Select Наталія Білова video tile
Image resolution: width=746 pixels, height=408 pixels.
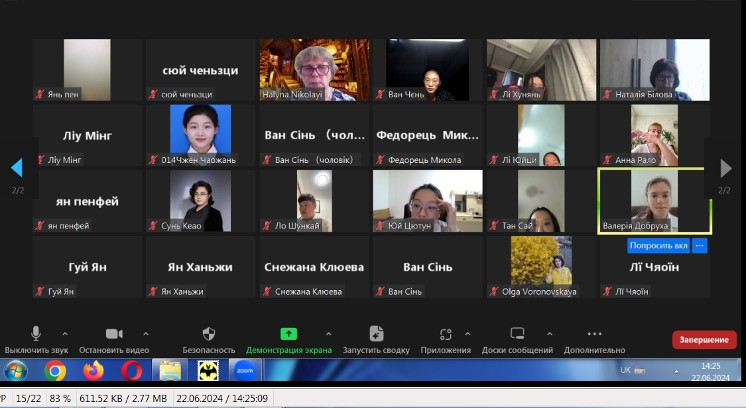coord(655,70)
